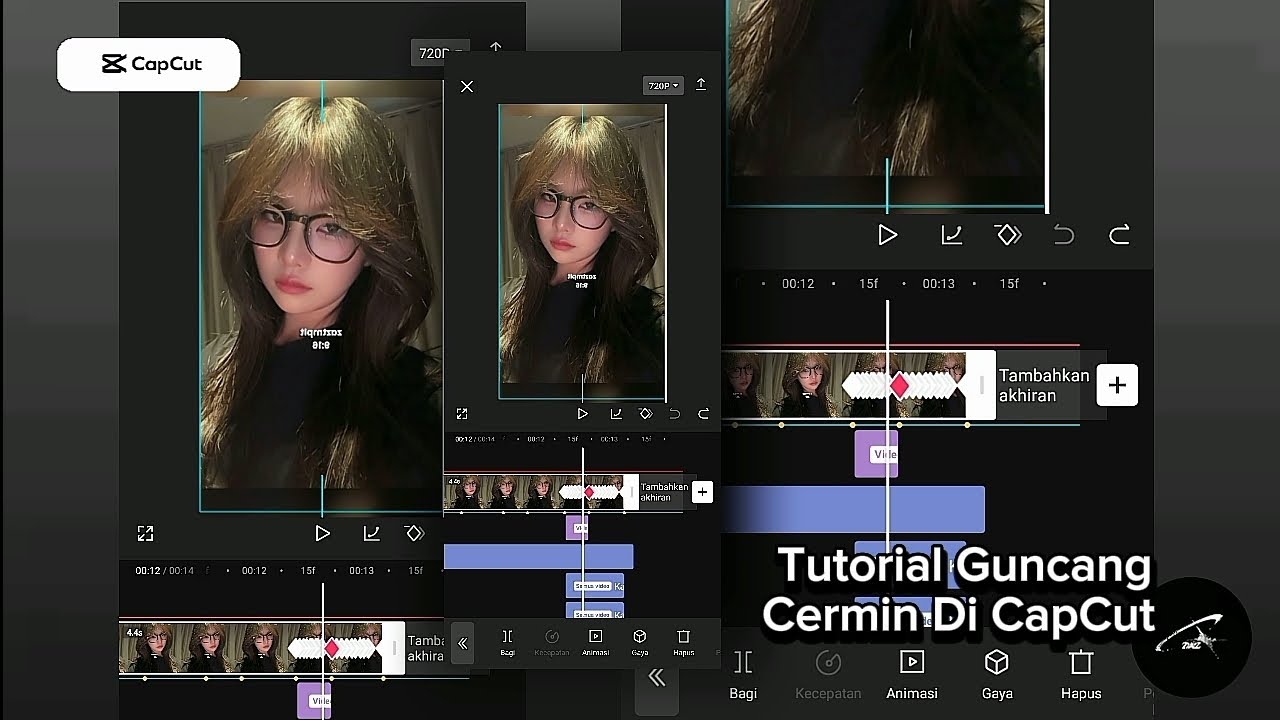Undo the last action in the right screen
The width and height of the screenshot is (1280, 720).
pos(1064,235)
